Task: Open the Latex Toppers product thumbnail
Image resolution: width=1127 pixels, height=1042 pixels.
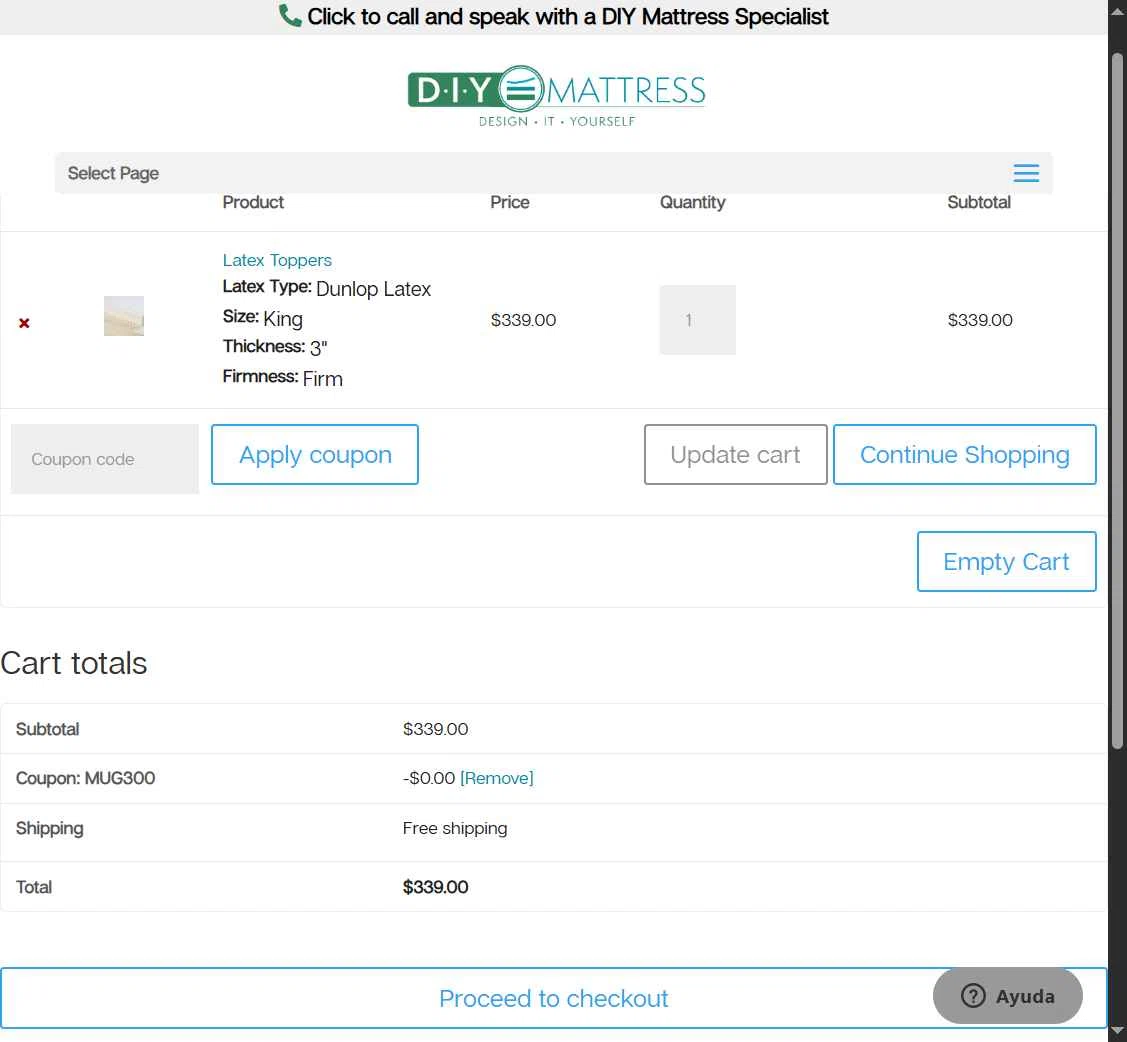Action: (124, 316)
